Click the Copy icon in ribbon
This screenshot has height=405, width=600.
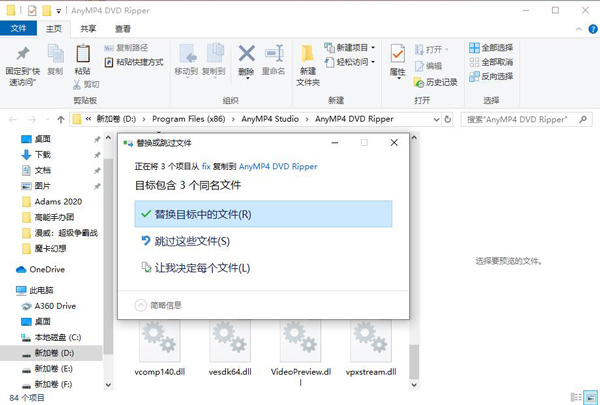(55, 54)
